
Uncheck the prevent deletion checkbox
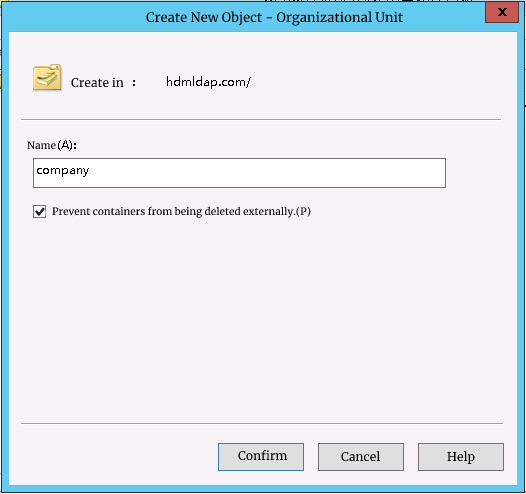(x=40, y=212)
